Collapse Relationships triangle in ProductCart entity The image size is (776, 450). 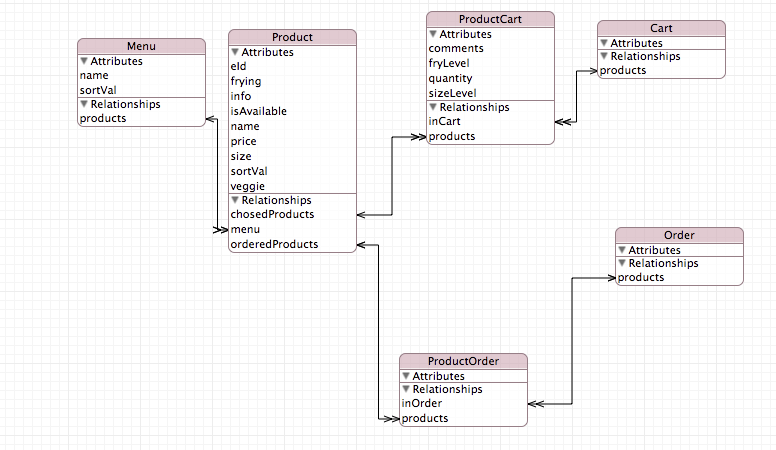coord(433,107)
